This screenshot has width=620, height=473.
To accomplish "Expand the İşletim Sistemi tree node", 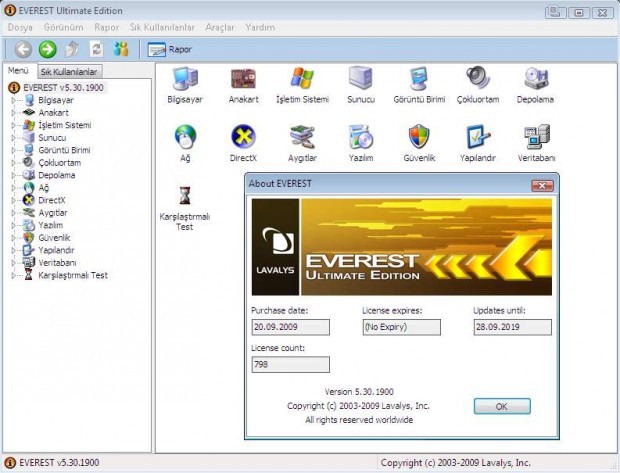I will coord(13,125).
